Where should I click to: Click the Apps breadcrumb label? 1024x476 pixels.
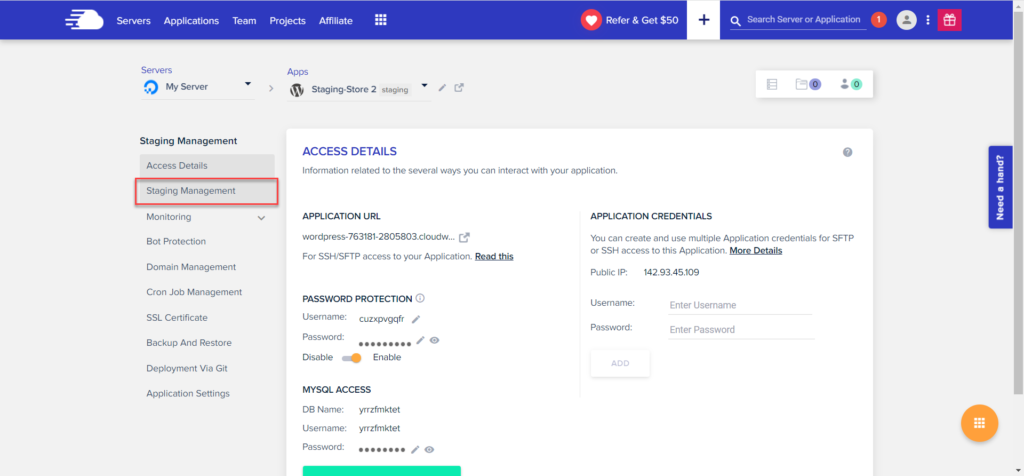(x=297, y=72)
